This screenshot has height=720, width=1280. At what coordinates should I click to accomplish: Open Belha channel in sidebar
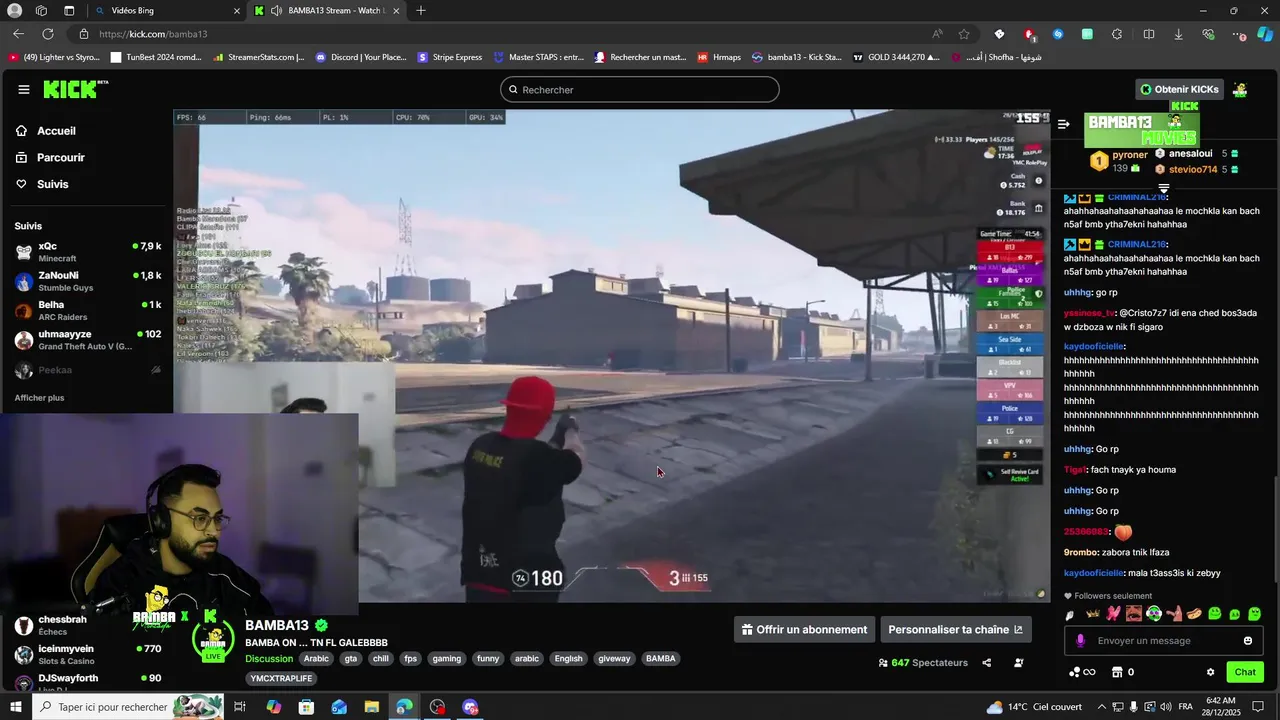coord(87,310)
